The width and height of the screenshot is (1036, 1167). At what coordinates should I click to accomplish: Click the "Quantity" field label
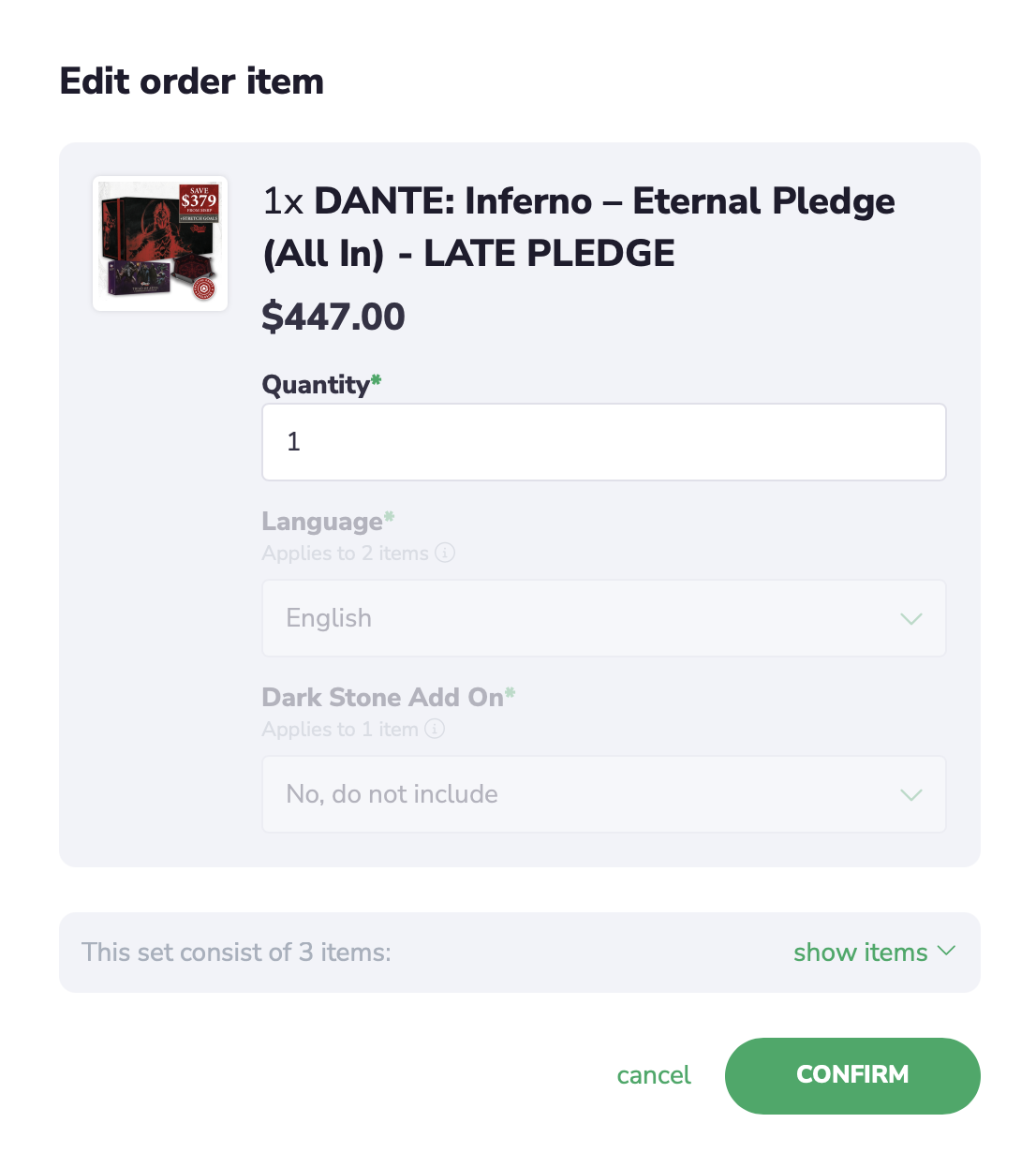[316, 384]
